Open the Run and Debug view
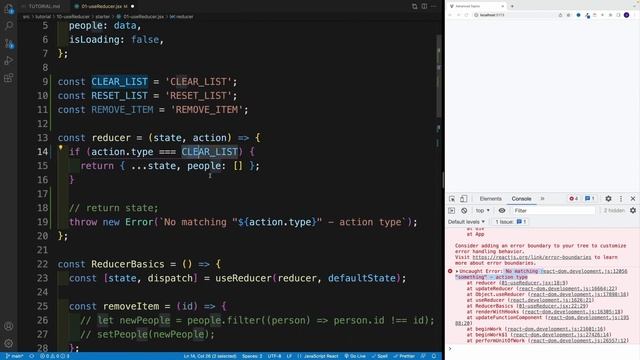 click(9, 61)
